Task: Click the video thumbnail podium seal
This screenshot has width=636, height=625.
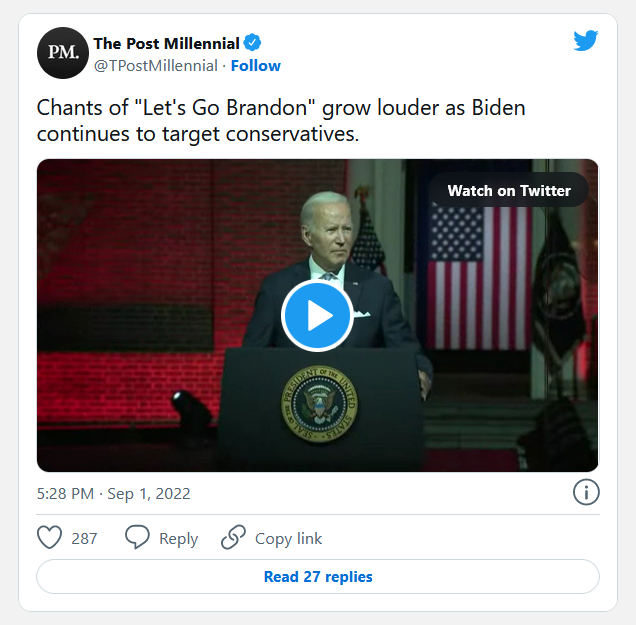Action: point(316,404)
